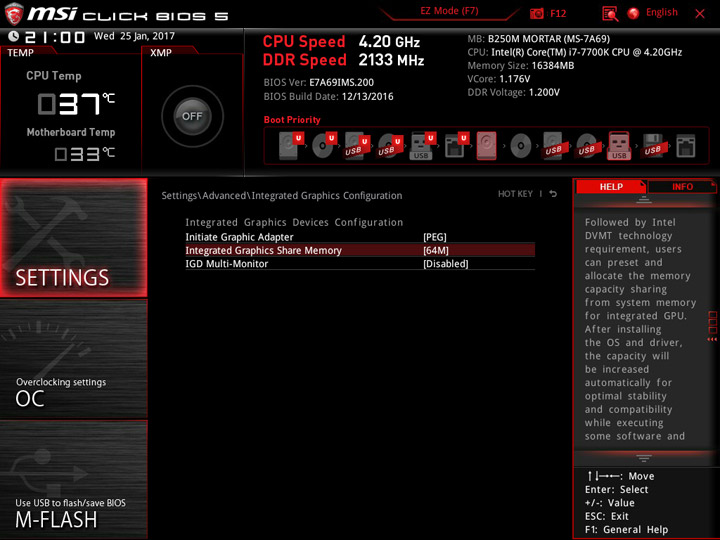
Task: Select the Initiate Graphic Adapter row label
Action: point(239,237)
